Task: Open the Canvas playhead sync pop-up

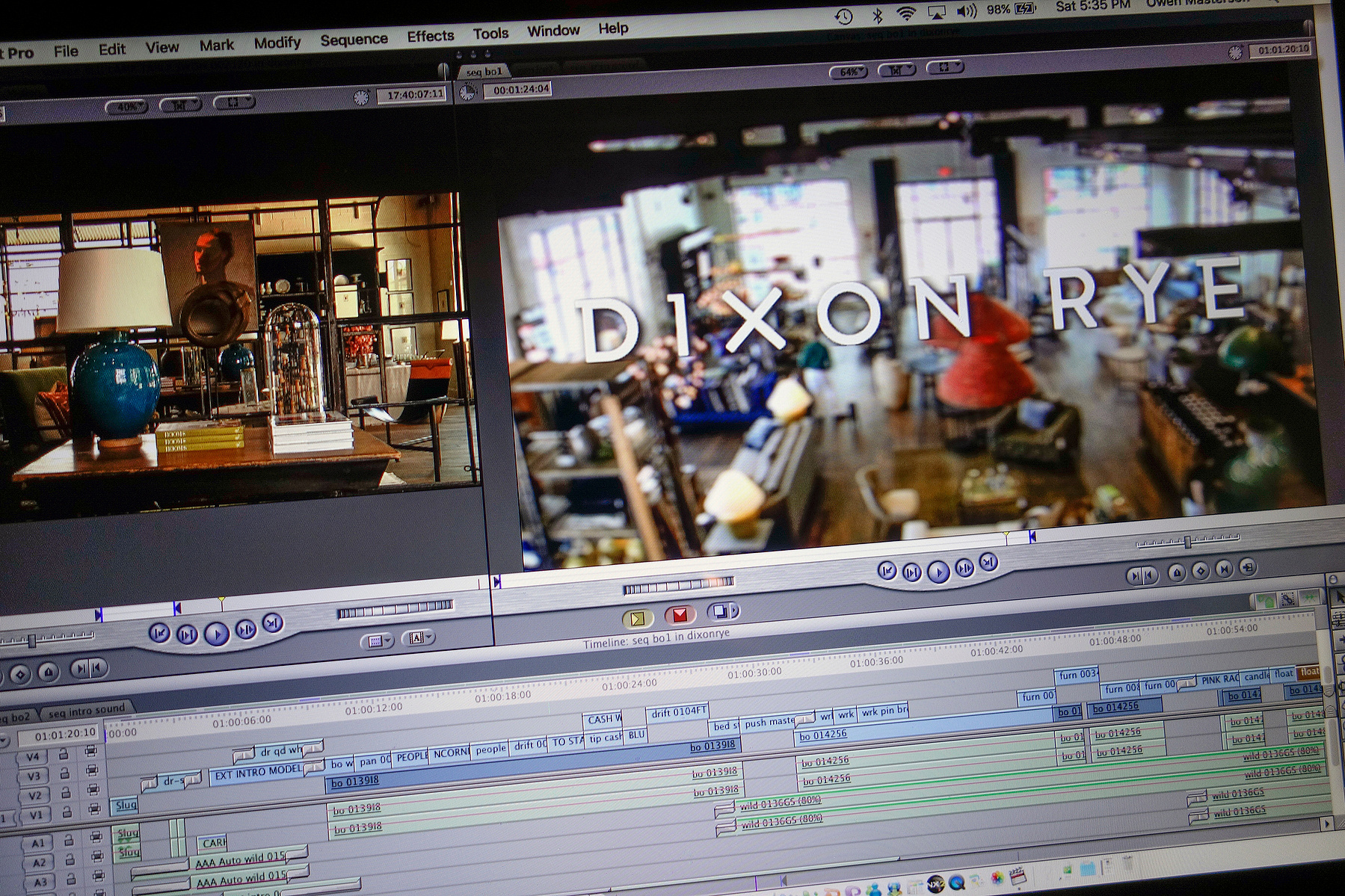Action: pos(945,67)
